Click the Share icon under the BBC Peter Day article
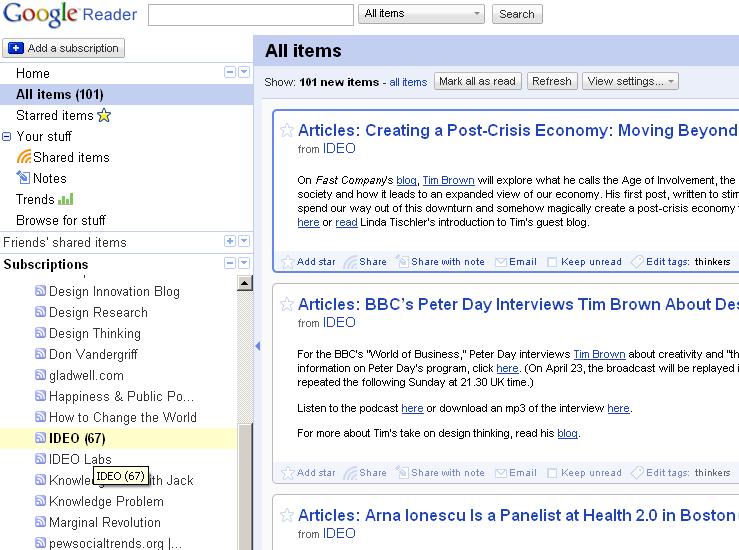This screenshot has width=739, height=550. [350, 473]
